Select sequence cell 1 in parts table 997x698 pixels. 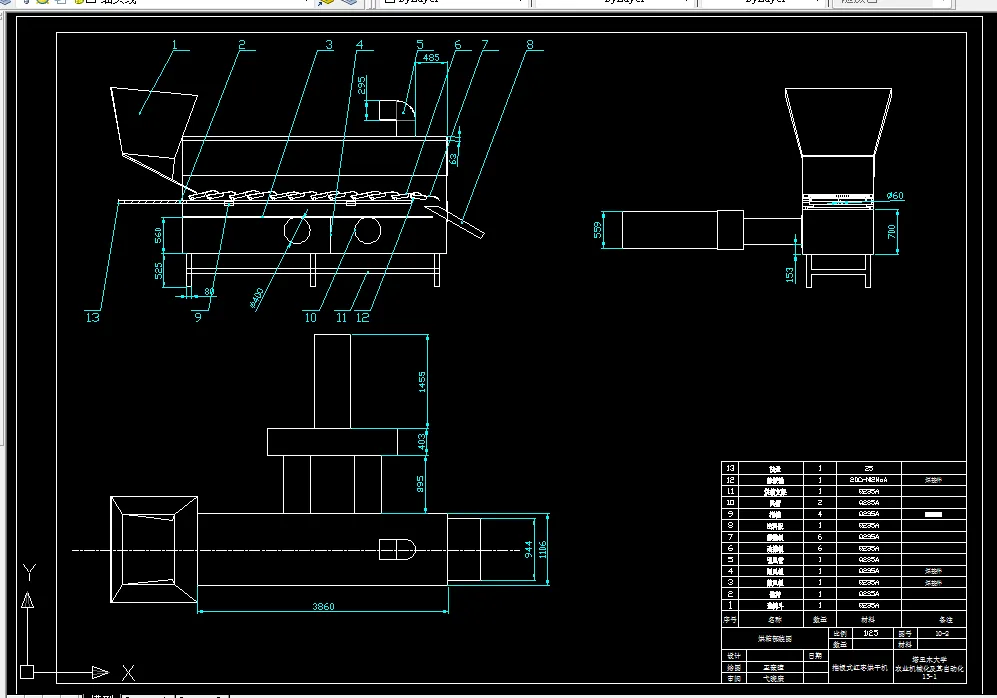(731, 605)
